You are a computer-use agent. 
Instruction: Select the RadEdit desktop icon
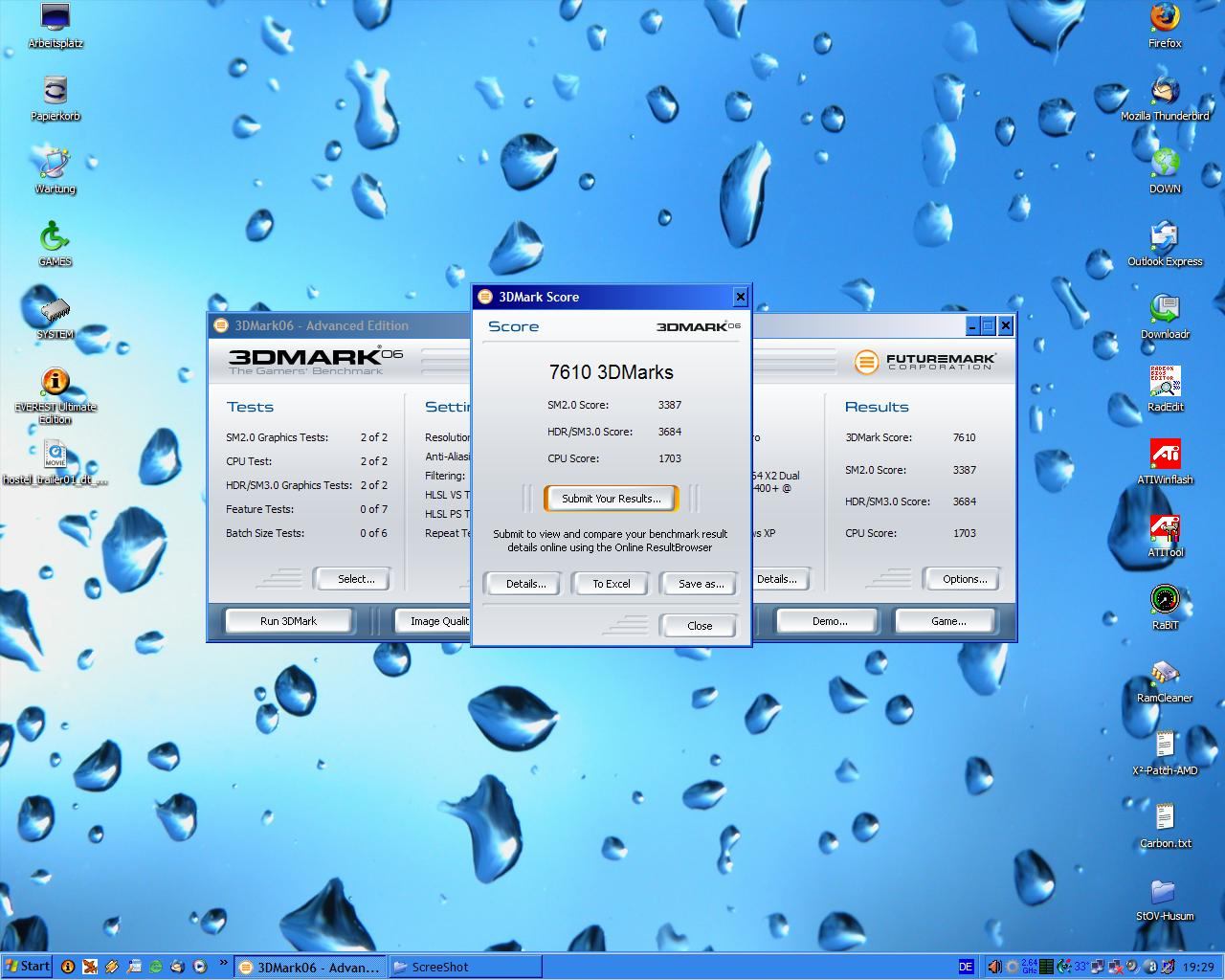click(x=1165, y=390)
